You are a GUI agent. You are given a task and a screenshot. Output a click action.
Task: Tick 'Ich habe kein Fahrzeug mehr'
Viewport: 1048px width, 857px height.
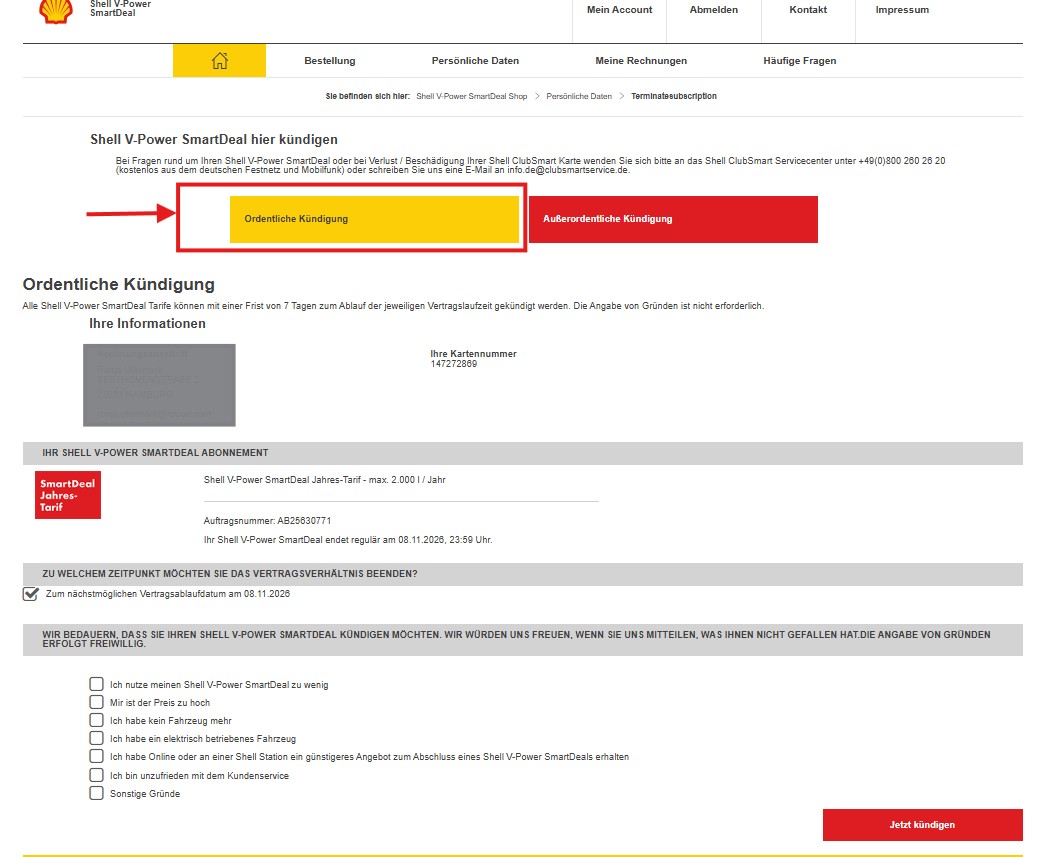point(96,721)
